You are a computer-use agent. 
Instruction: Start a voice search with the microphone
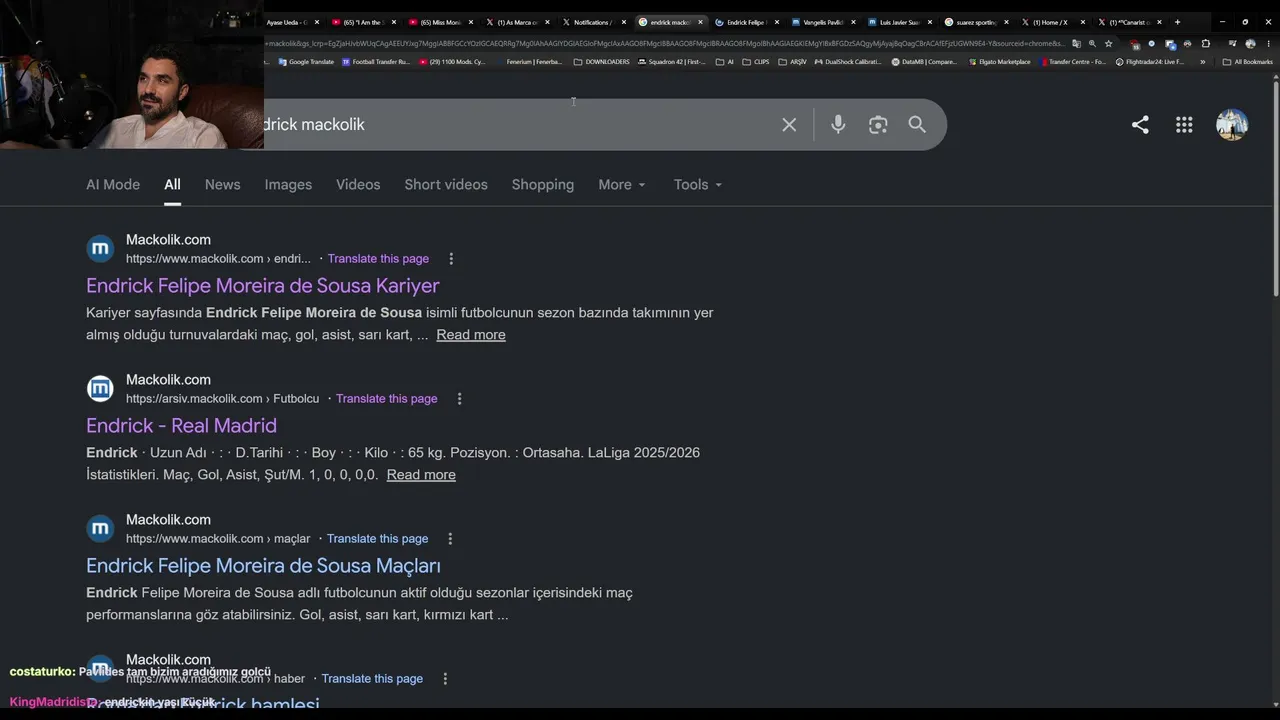point(838,125)
